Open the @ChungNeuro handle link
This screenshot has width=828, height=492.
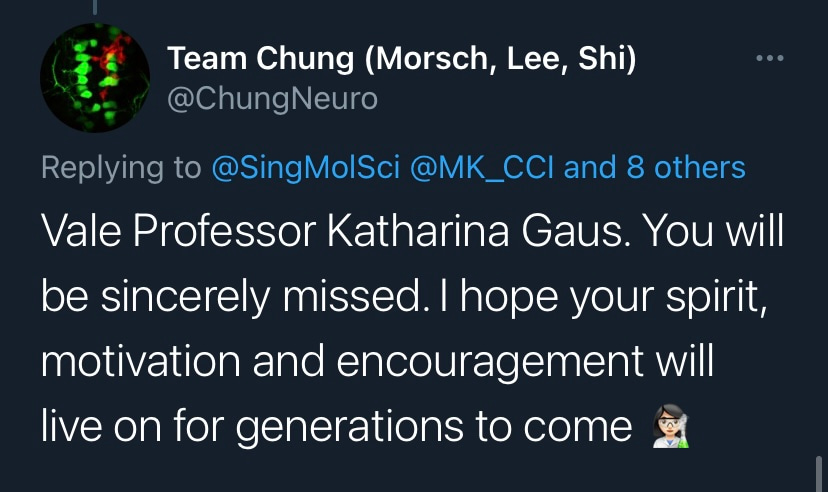(x=272, y=100)
